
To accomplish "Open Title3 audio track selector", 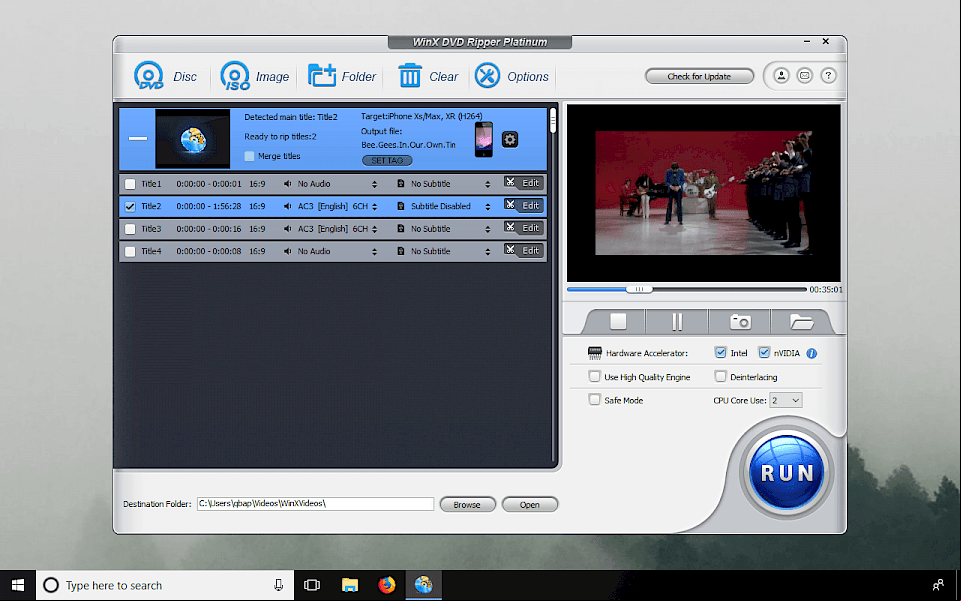I will click(374, 229).
